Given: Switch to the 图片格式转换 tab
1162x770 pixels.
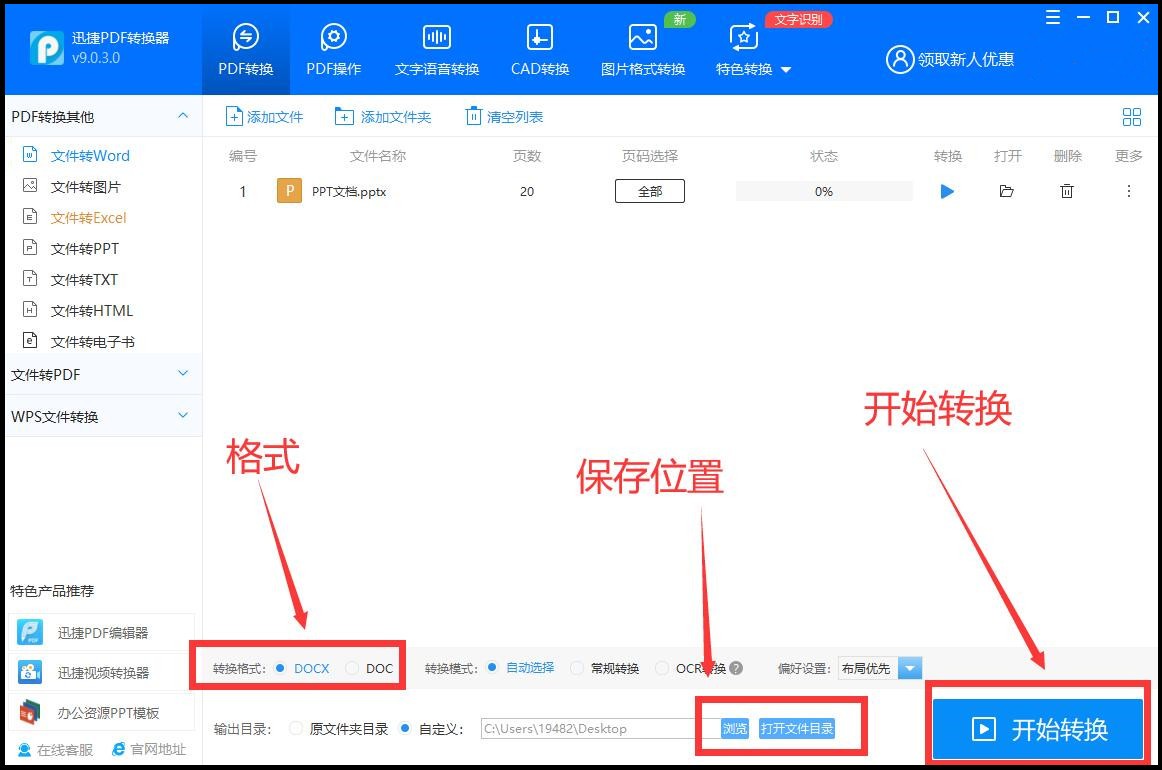Looking at the screenshot, I should click(x=642, y=47).
